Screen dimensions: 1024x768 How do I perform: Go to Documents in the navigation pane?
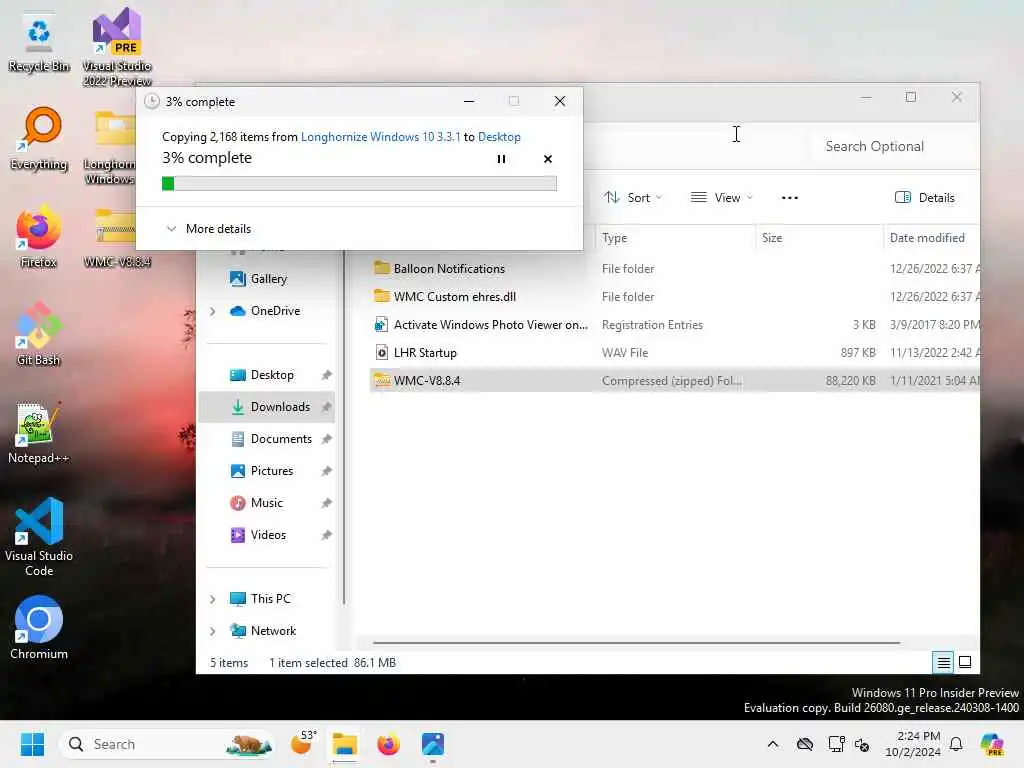pyautogui.click(x=271, y=439)
